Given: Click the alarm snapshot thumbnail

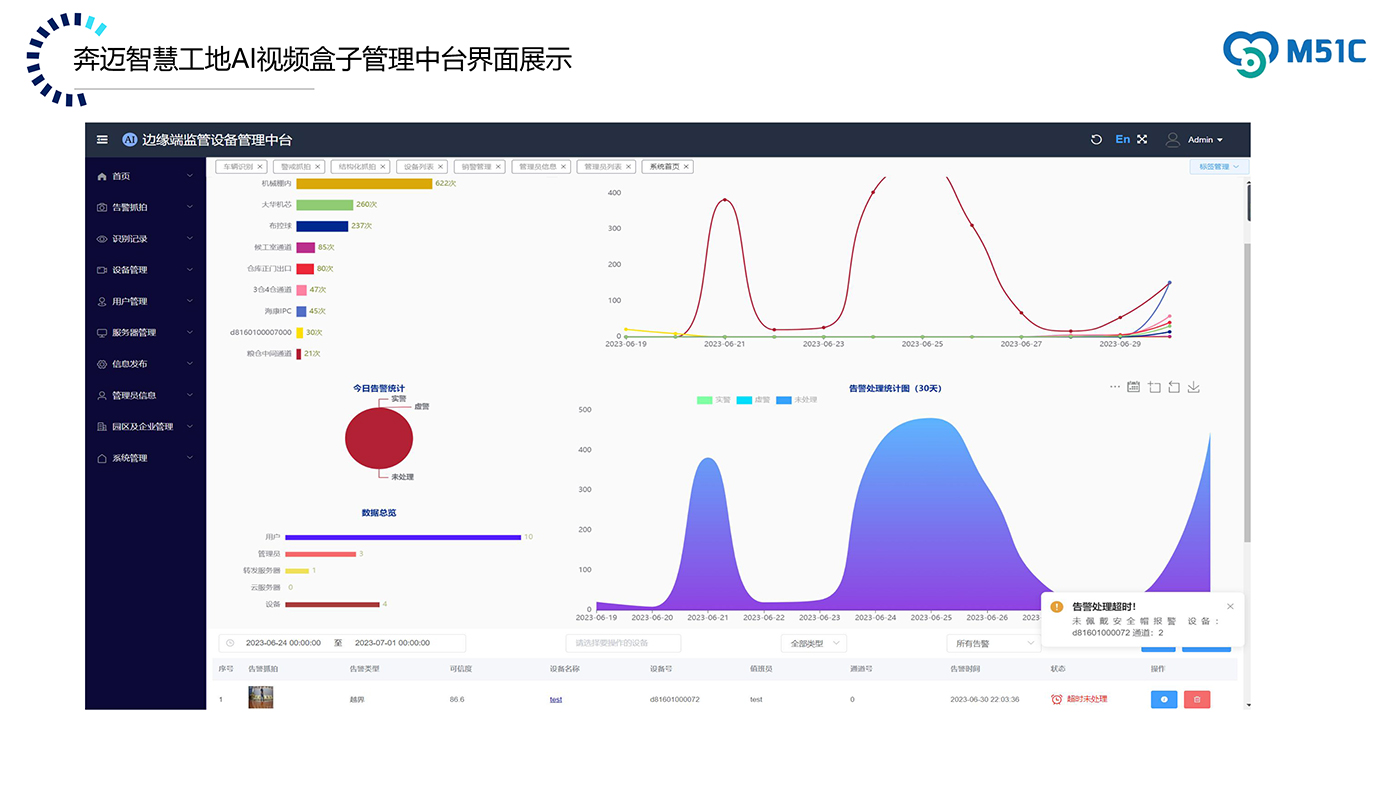Looking at the screenshot, I should (260, 697).
